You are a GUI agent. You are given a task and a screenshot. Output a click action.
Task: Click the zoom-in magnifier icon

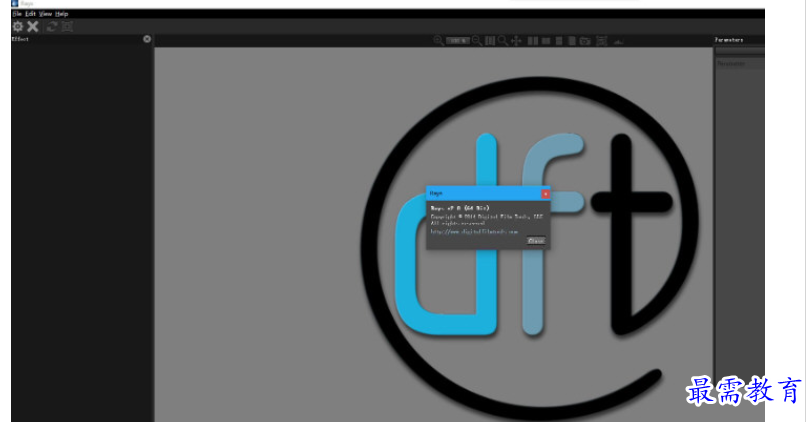tap(438, 40)
